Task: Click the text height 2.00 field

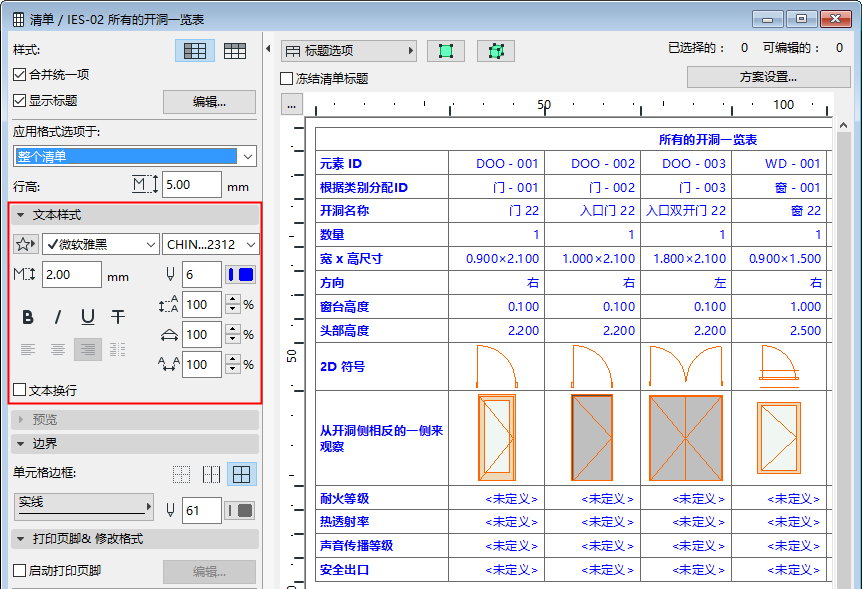Action: pos(71,274)
